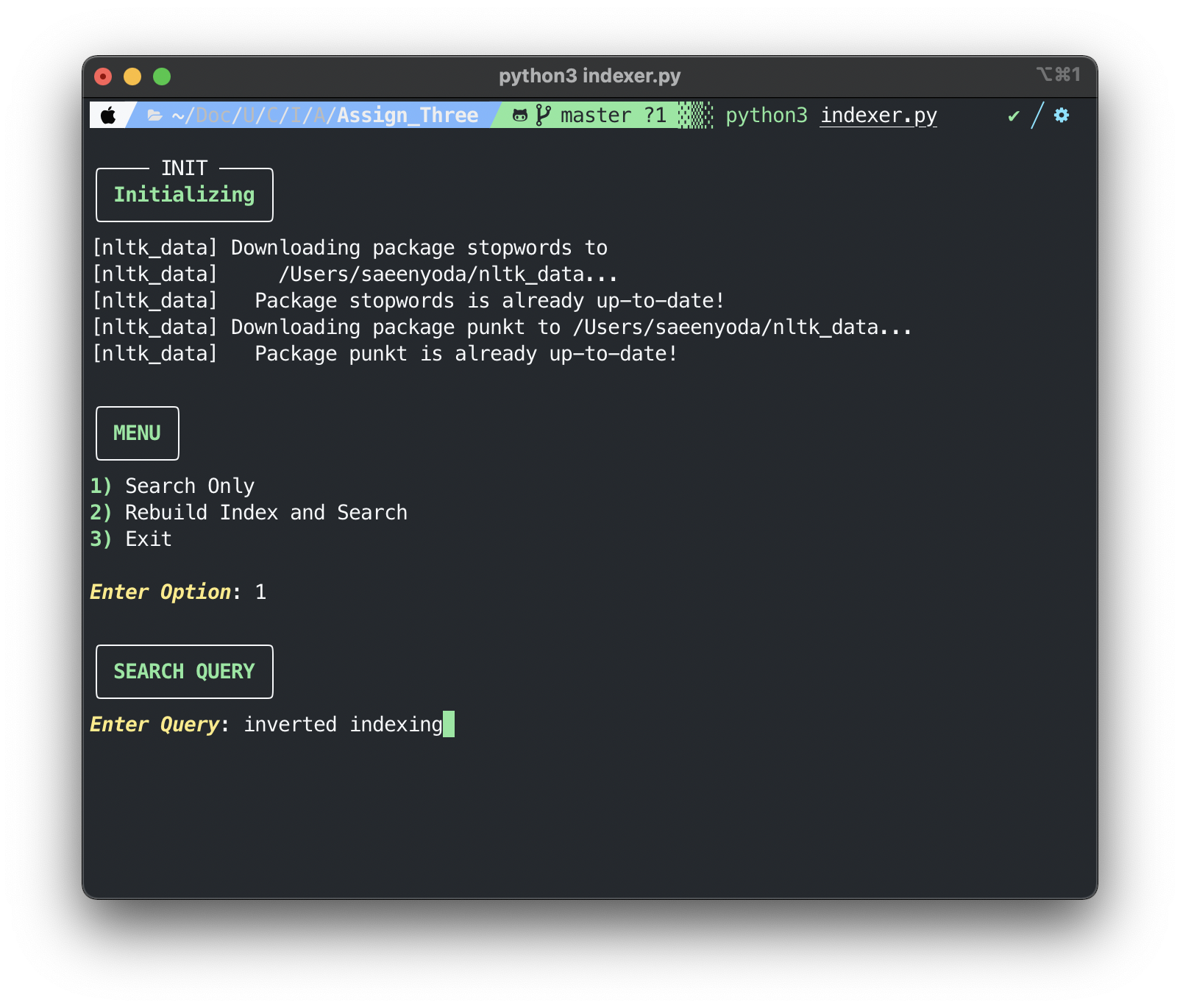Image resolution: width=1180 pixels, height=1008 pixels.
Task: Click Package stopwords is already up-to-date line
Action: 408,301
